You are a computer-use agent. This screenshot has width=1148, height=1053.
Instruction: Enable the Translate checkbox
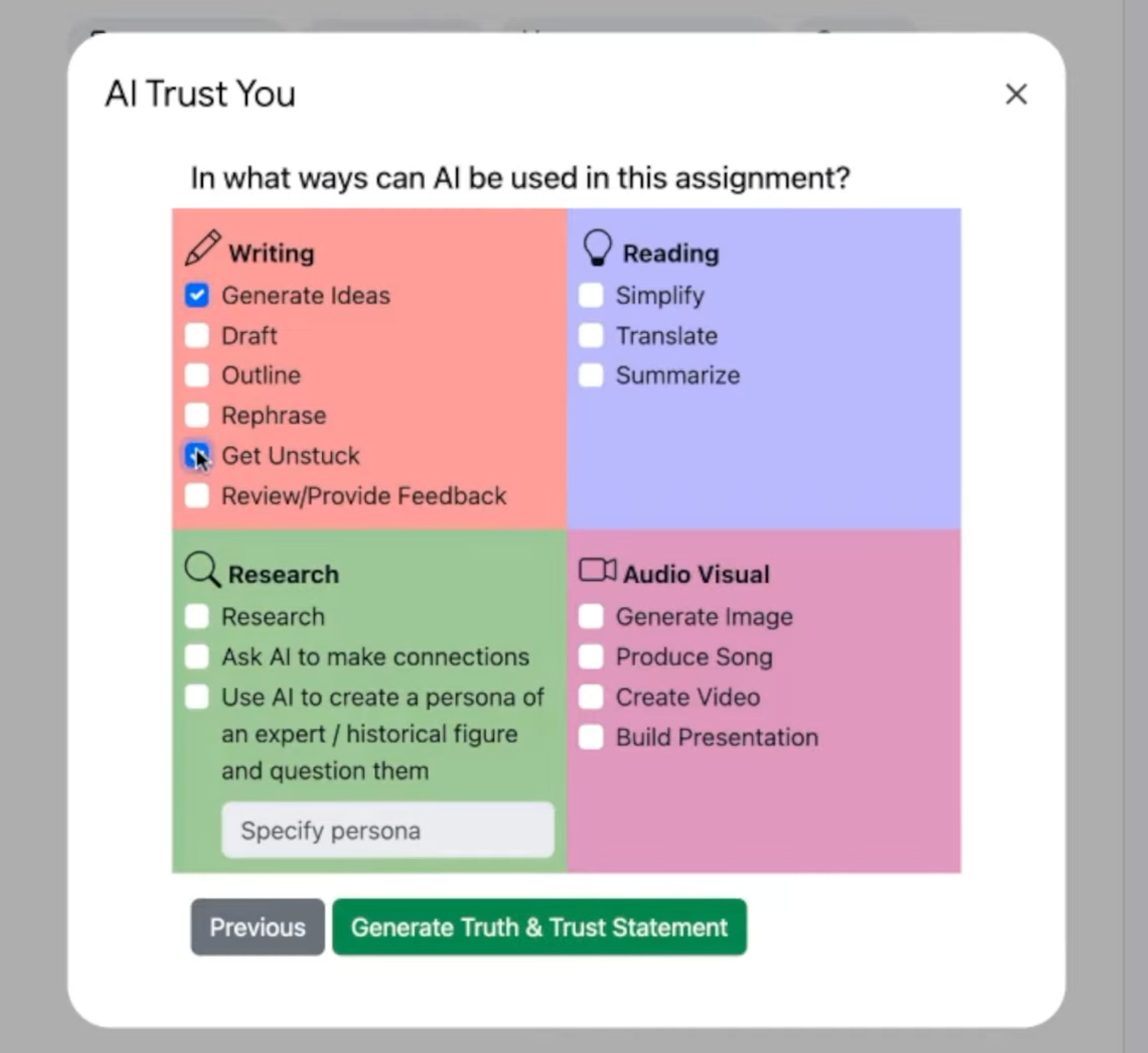point(591,335)
